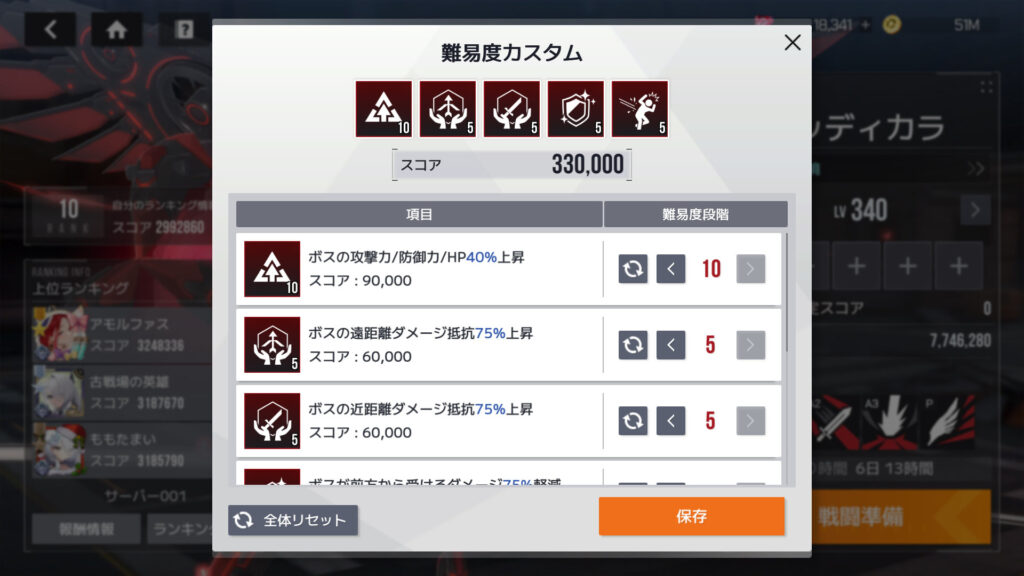Click the boss stat boost icon in summary row
The image size is (1024, 576).
383,109
